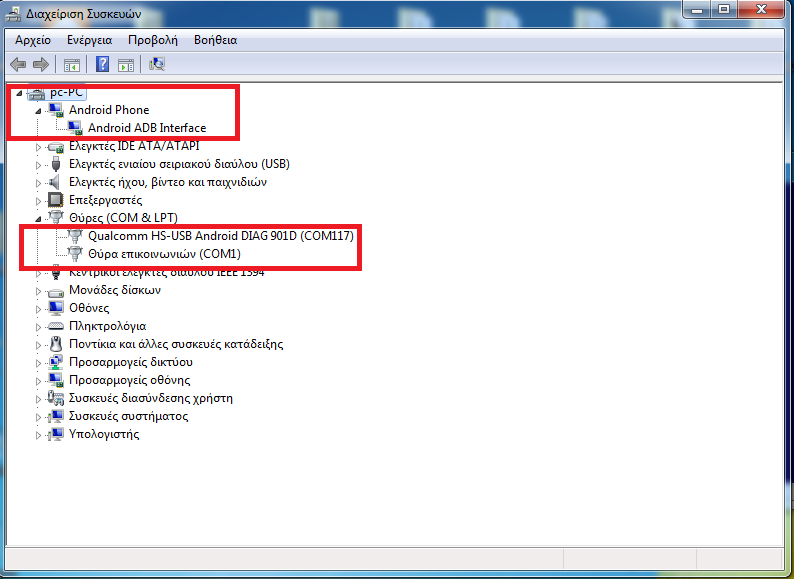Click the Υπολογιστής computer icon
794x579 pixels.
click(x=56, y=434)
